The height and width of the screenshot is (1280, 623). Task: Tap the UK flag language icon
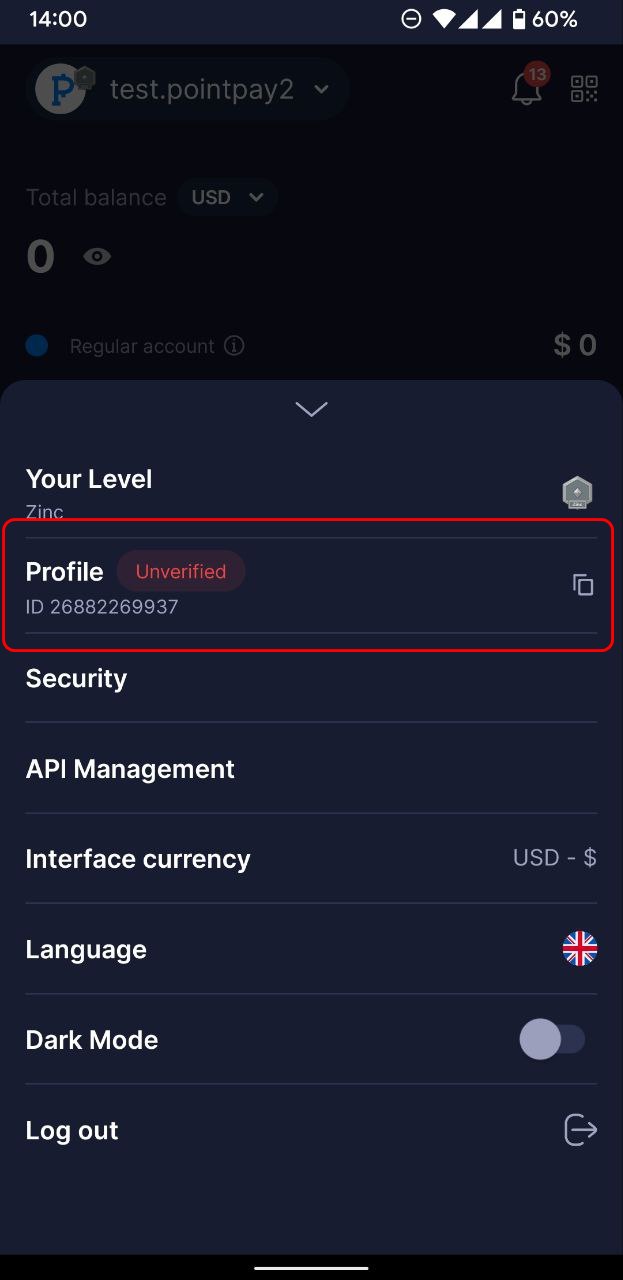[580, 949]
